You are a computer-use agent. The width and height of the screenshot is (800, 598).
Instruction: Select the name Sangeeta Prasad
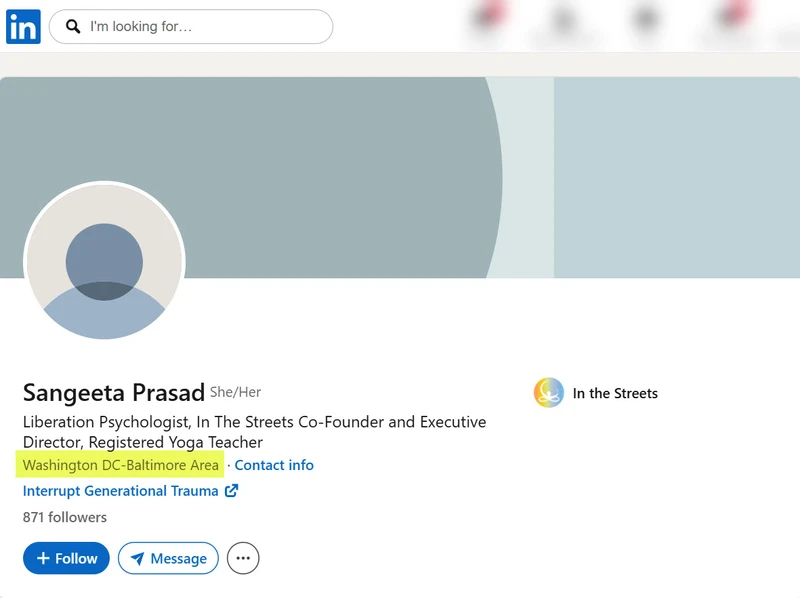(x=114, y=392)
